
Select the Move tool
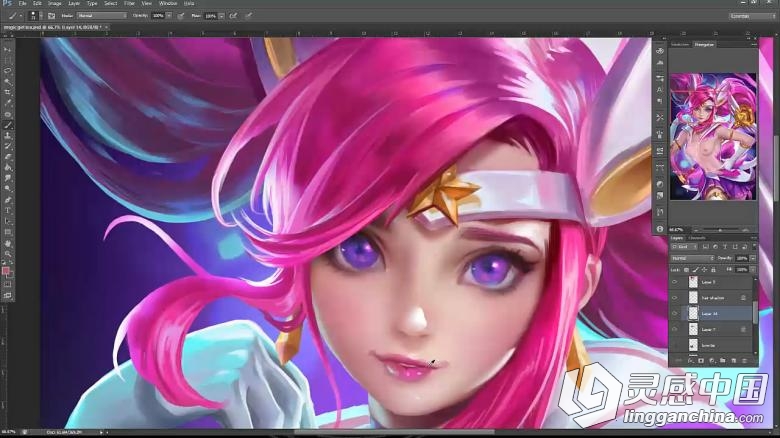pyautogui.click(x=7, y=50)
